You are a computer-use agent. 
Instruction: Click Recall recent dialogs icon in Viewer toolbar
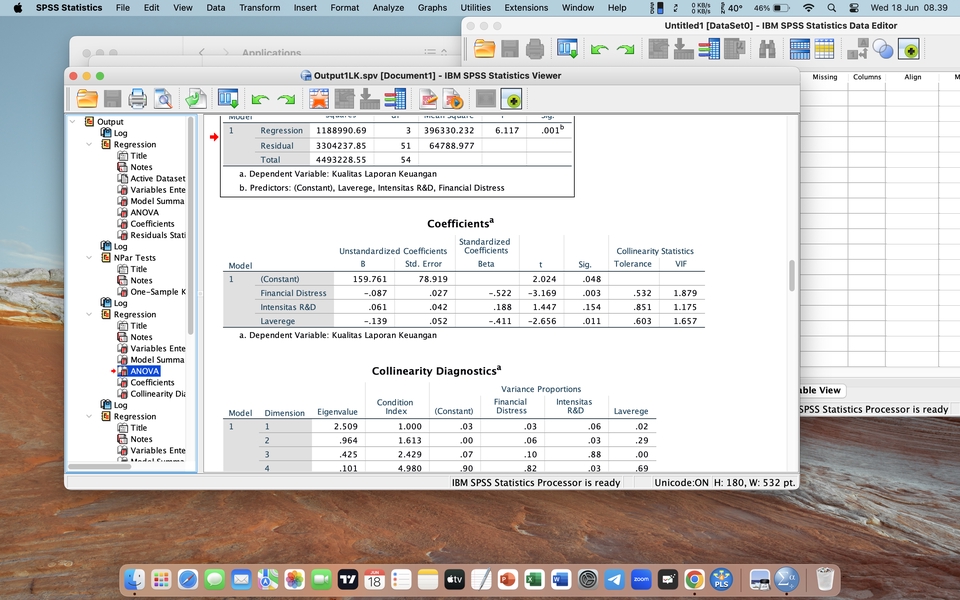(228, 98)
